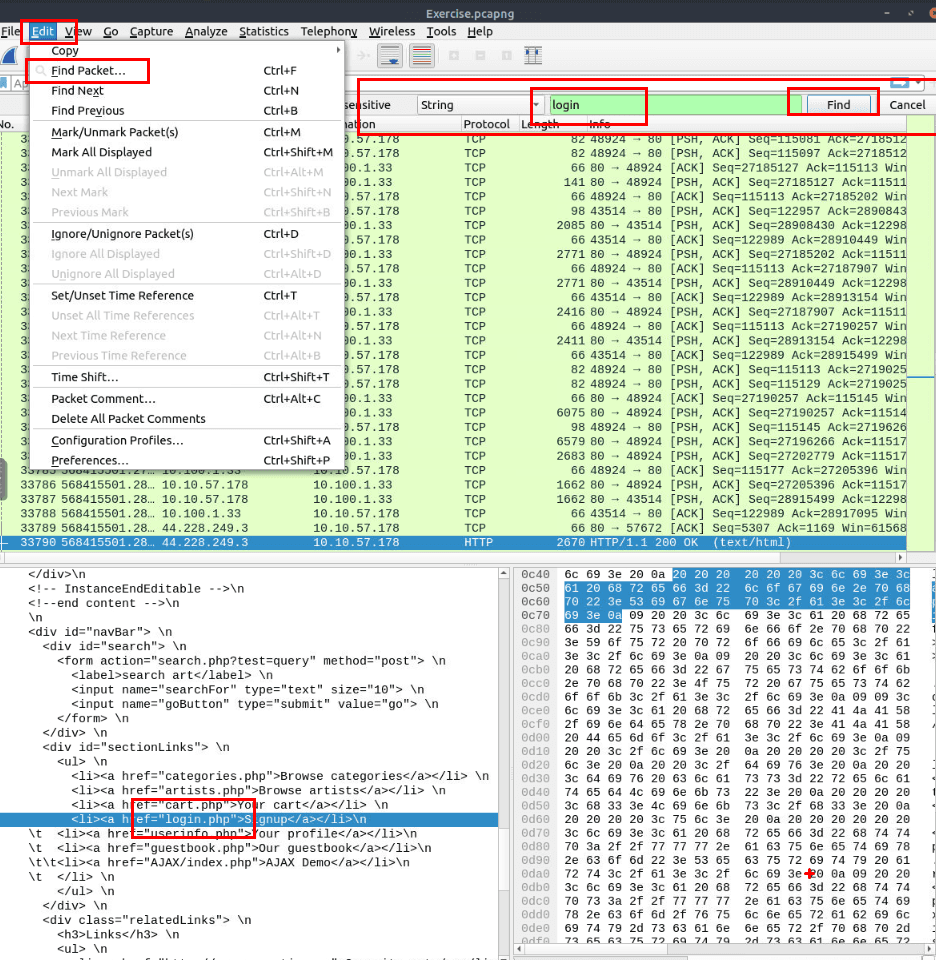The image size is (936, 960).
Task: Click the Protocol column header
Action: tap(485, 124)
